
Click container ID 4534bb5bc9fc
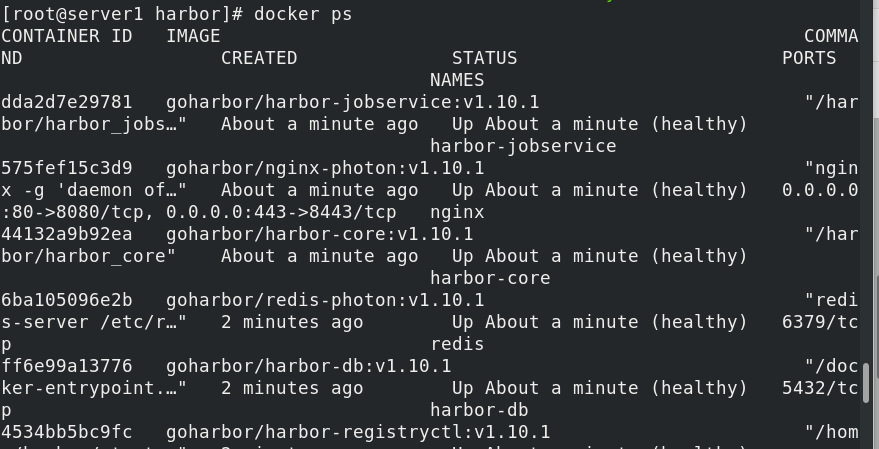67,432
